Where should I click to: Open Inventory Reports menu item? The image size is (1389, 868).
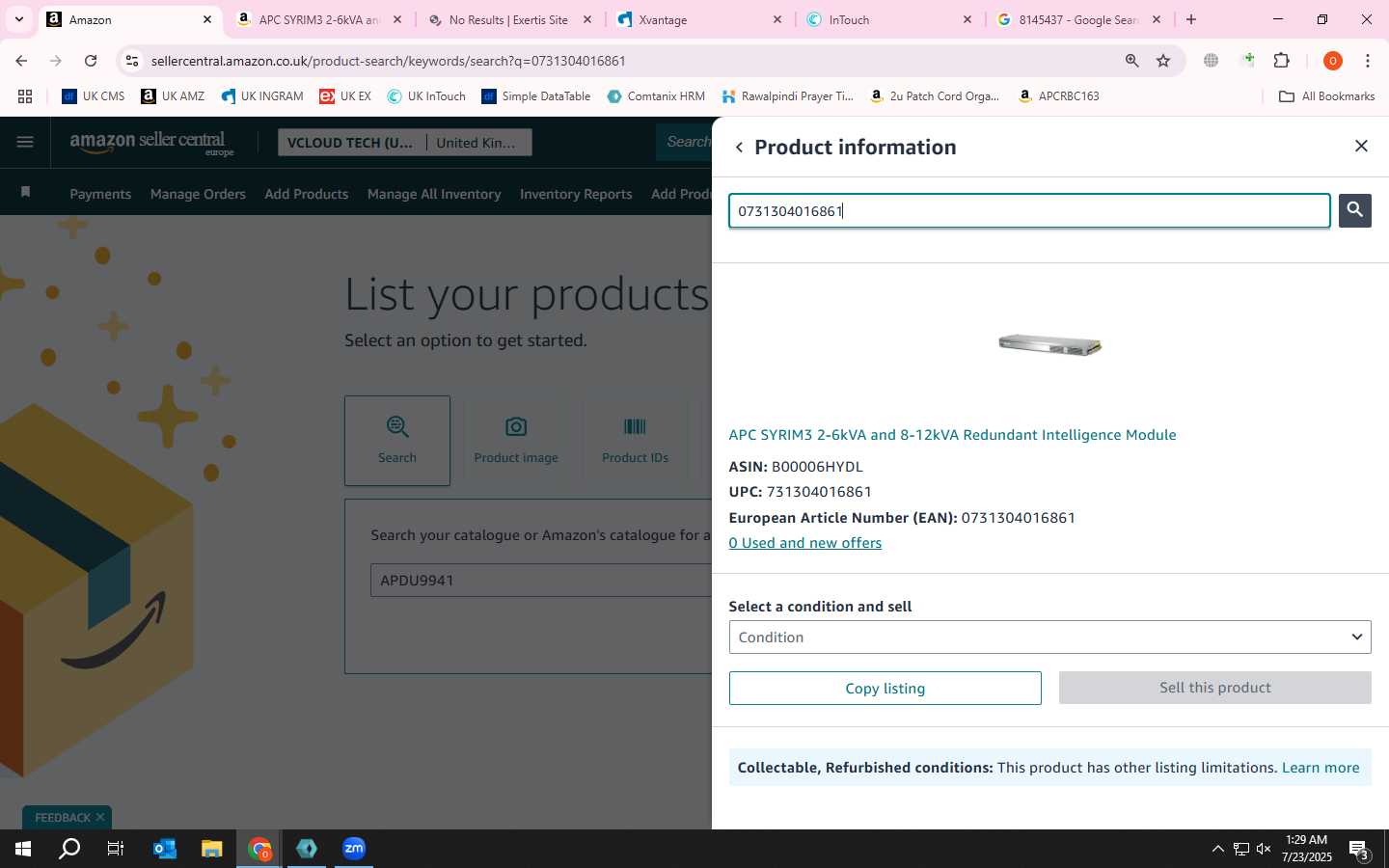(x=576, y=194)
